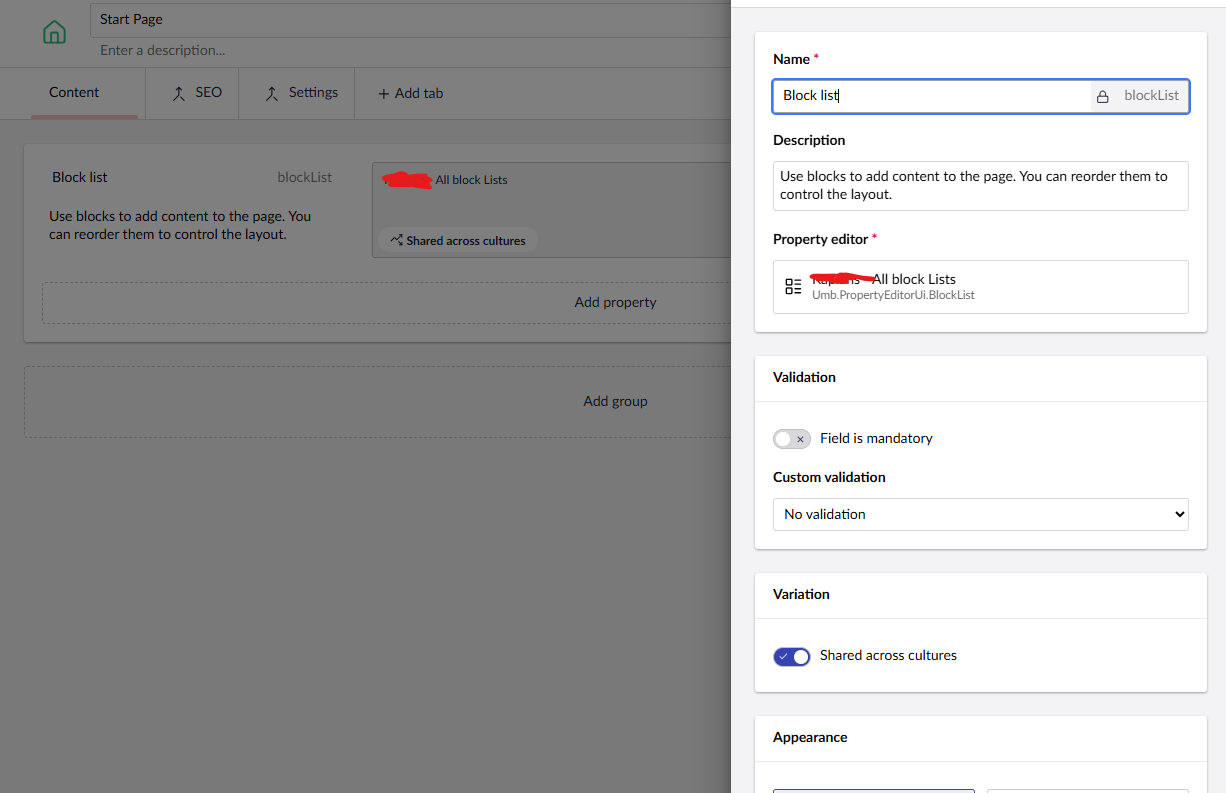This screenshot has height=793, width=1226.
Task: Click the block list icon under Property editor
Action: (793, 287)
